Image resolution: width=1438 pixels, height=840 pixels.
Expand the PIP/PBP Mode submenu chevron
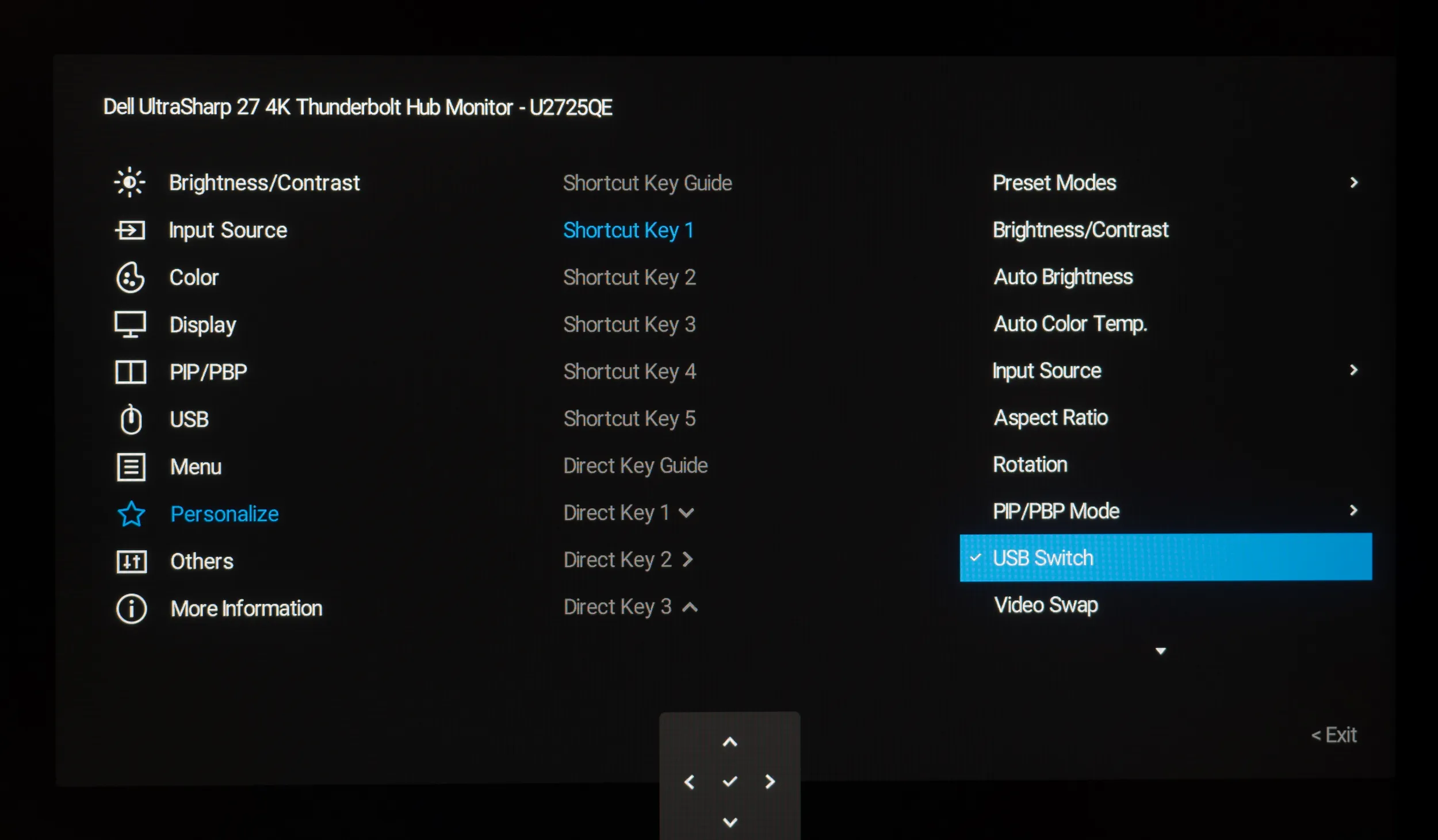point(1353,511)
